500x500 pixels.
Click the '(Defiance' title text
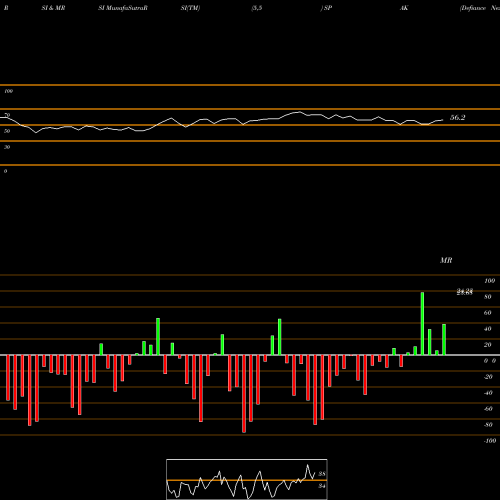tap(473, 8)
